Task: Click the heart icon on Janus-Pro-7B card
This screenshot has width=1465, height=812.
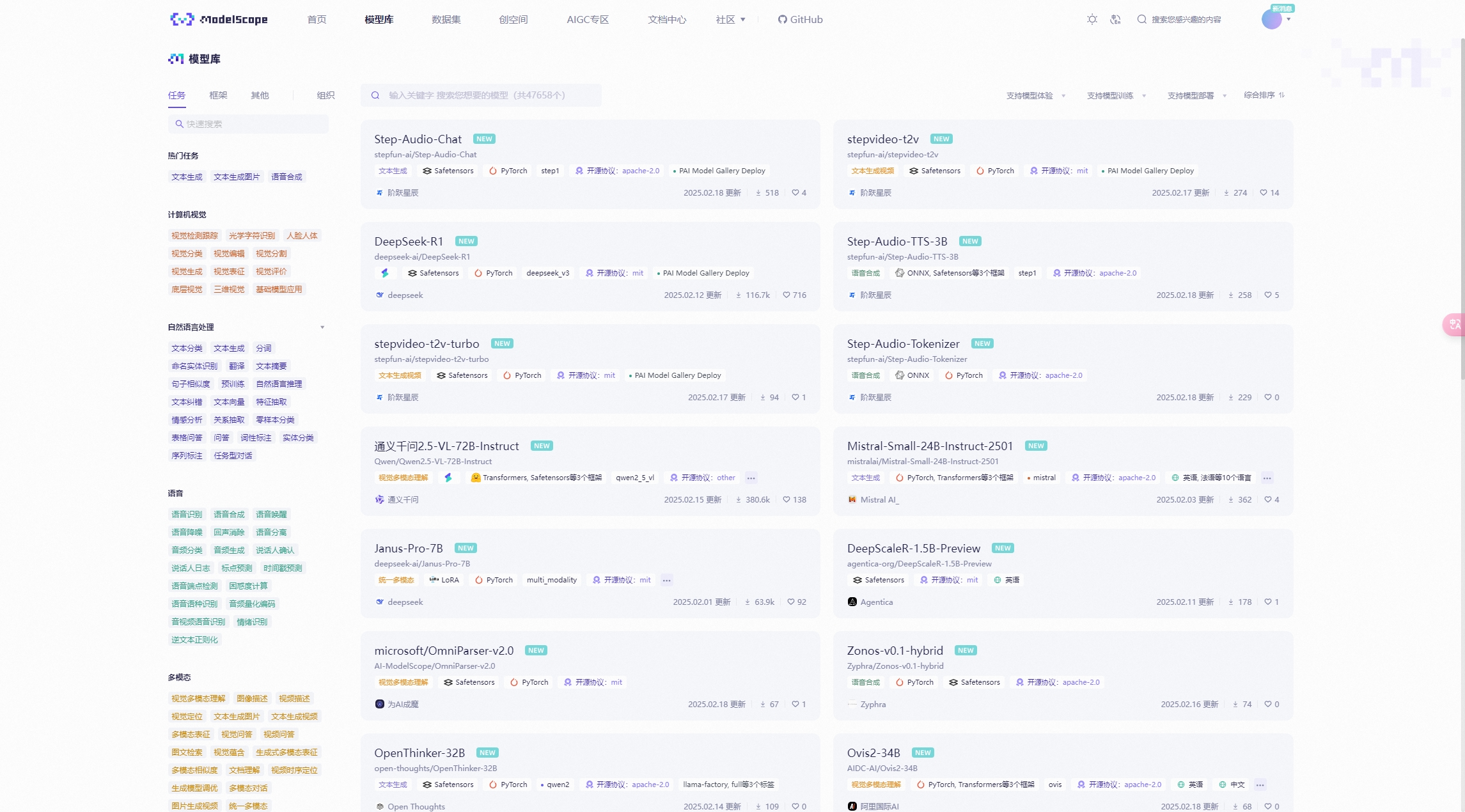Action: 791,602
